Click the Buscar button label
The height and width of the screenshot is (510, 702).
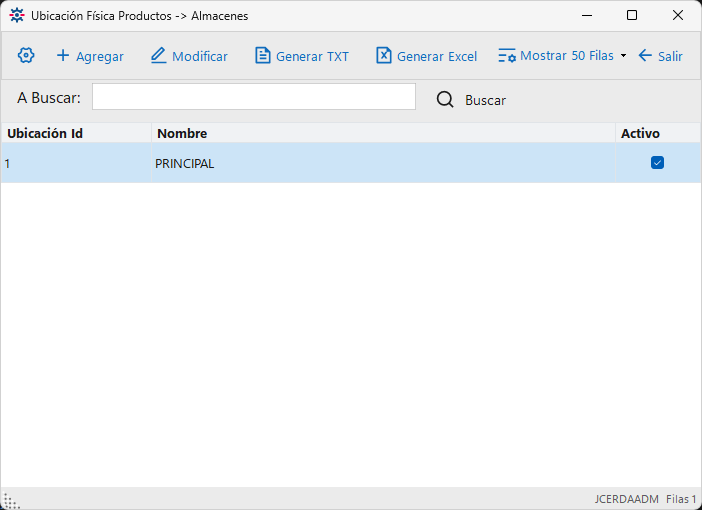(485, 100)
